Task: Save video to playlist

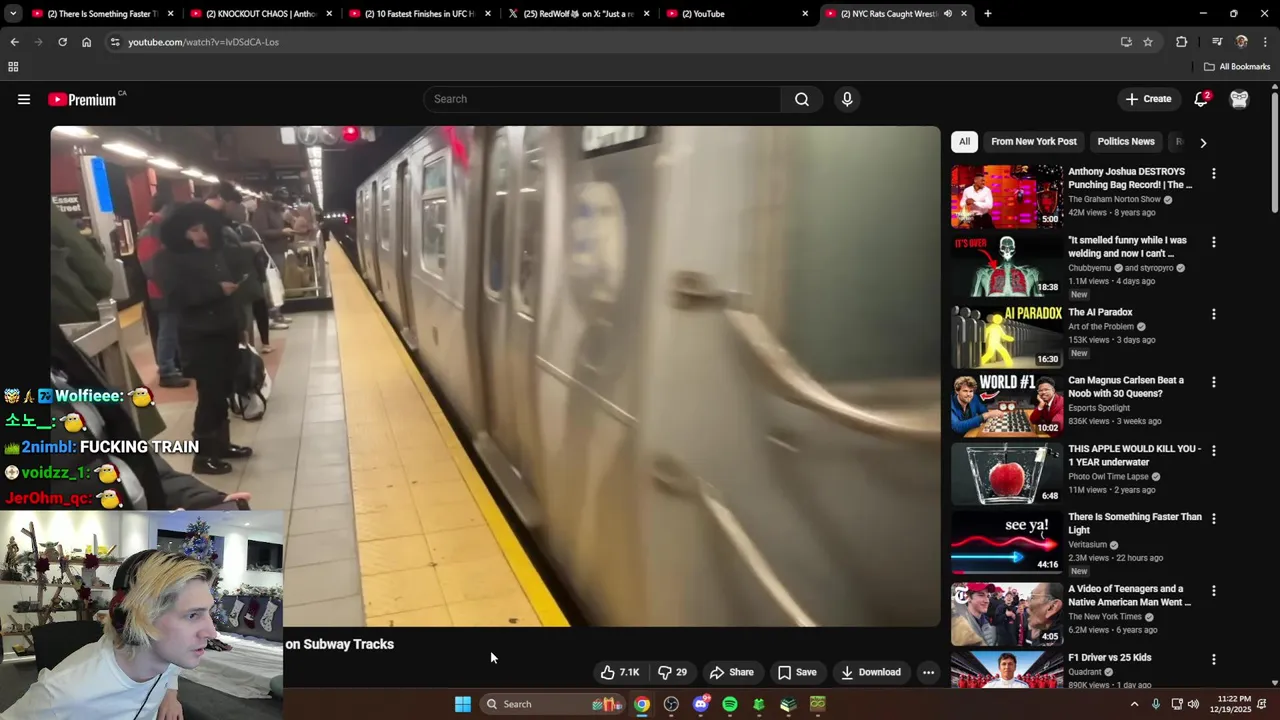Action: point(797,672)
